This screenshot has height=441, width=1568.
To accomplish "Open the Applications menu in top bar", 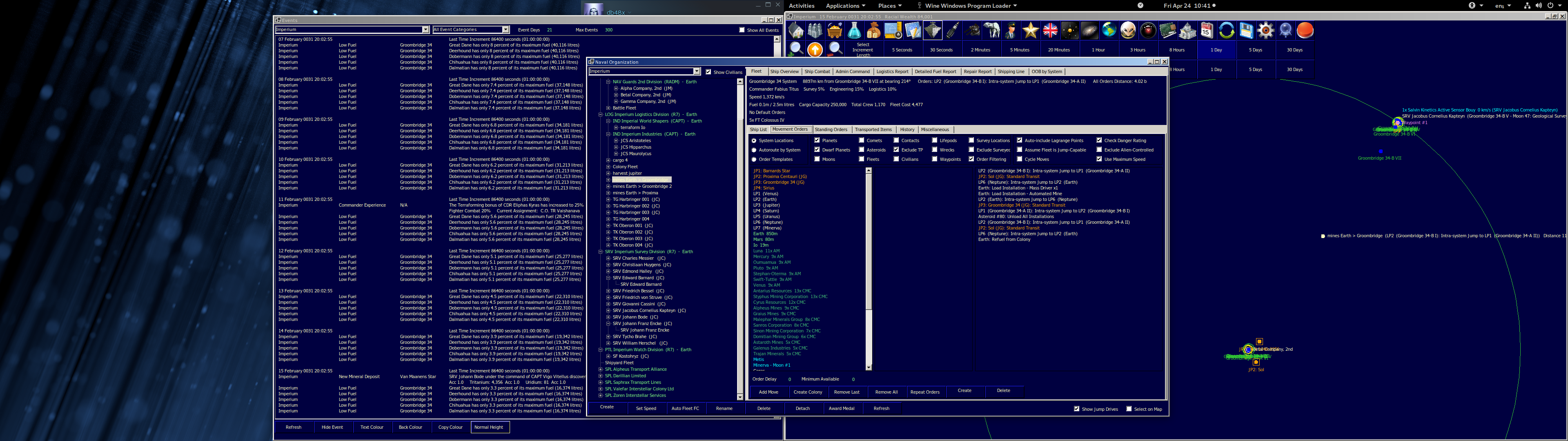I will [846, 5].
